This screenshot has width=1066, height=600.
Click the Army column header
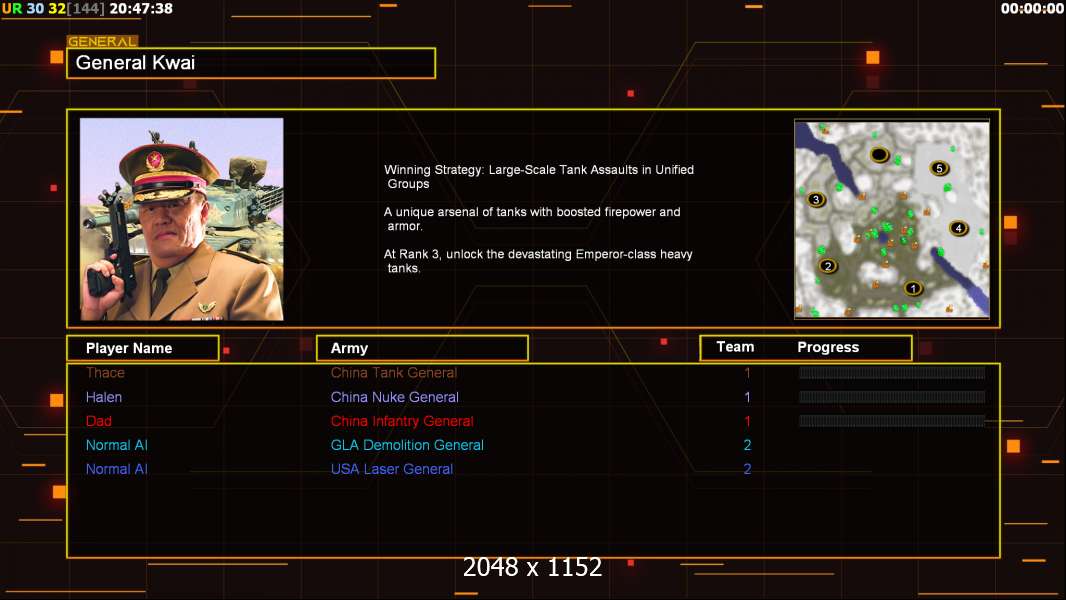pos(422,348)
